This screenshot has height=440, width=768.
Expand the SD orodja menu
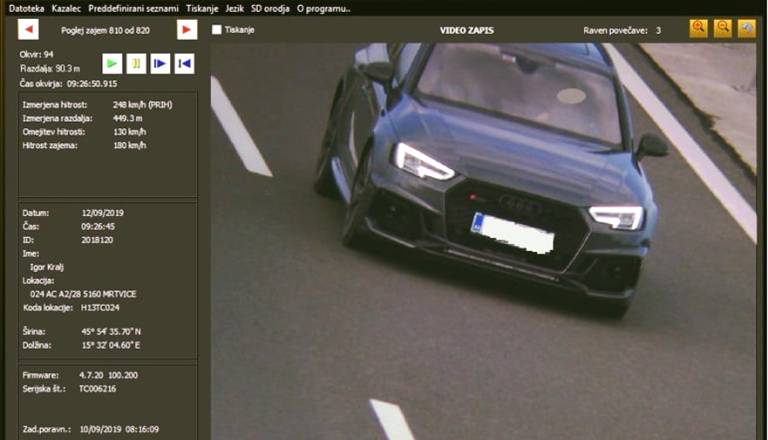pyautogui.click(x=269, y=7)
